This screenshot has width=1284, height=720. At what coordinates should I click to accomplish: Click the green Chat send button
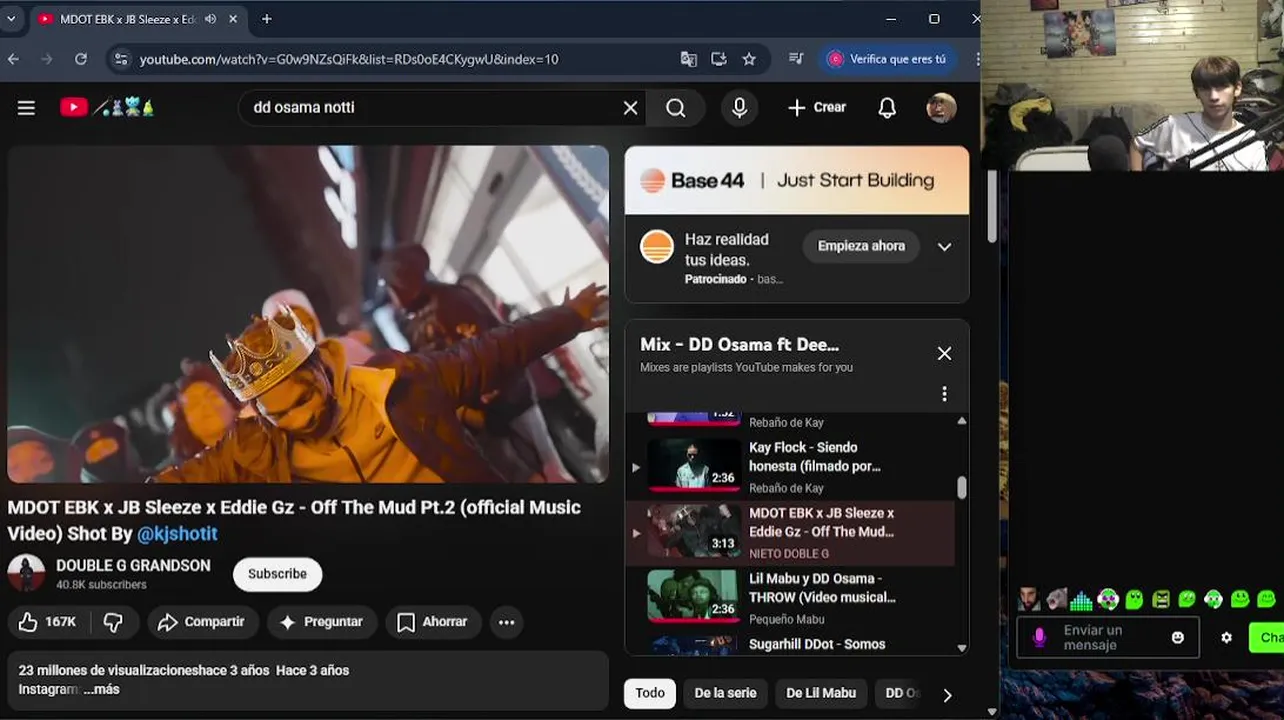[1268, 637]
